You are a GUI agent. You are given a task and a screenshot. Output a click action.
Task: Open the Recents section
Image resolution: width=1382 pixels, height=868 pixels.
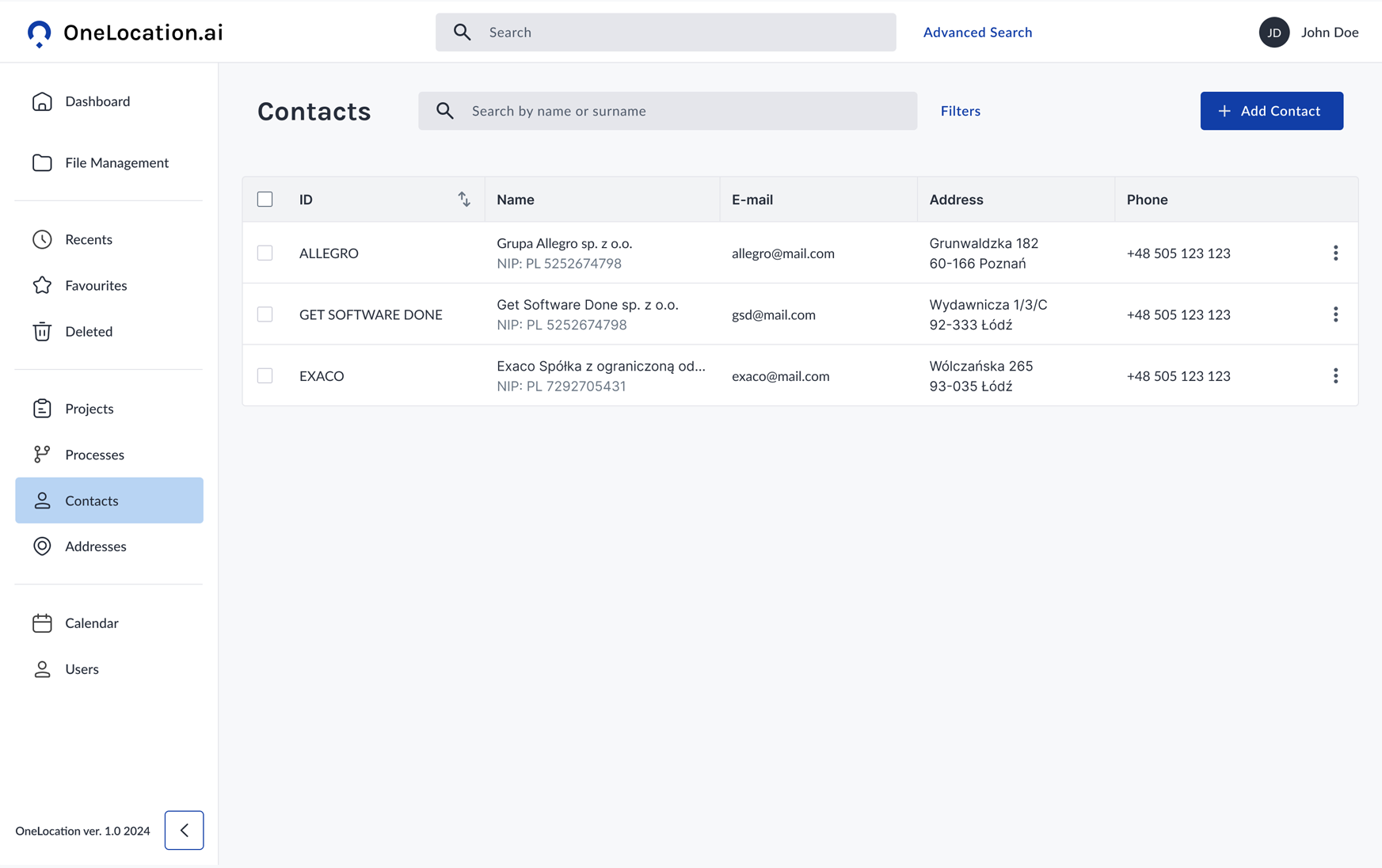(109, 239)
